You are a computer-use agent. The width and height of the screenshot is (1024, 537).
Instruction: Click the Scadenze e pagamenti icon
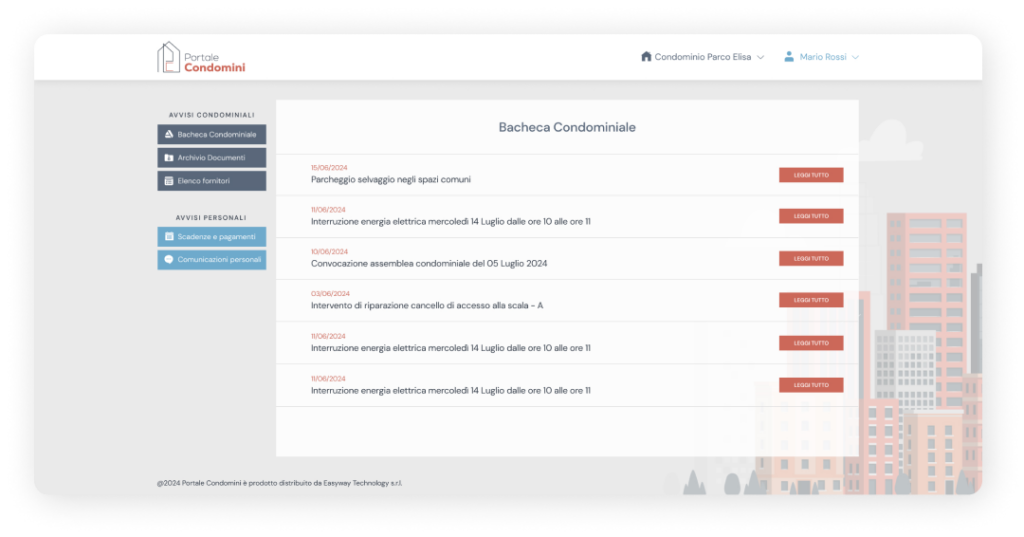[169, 237]
